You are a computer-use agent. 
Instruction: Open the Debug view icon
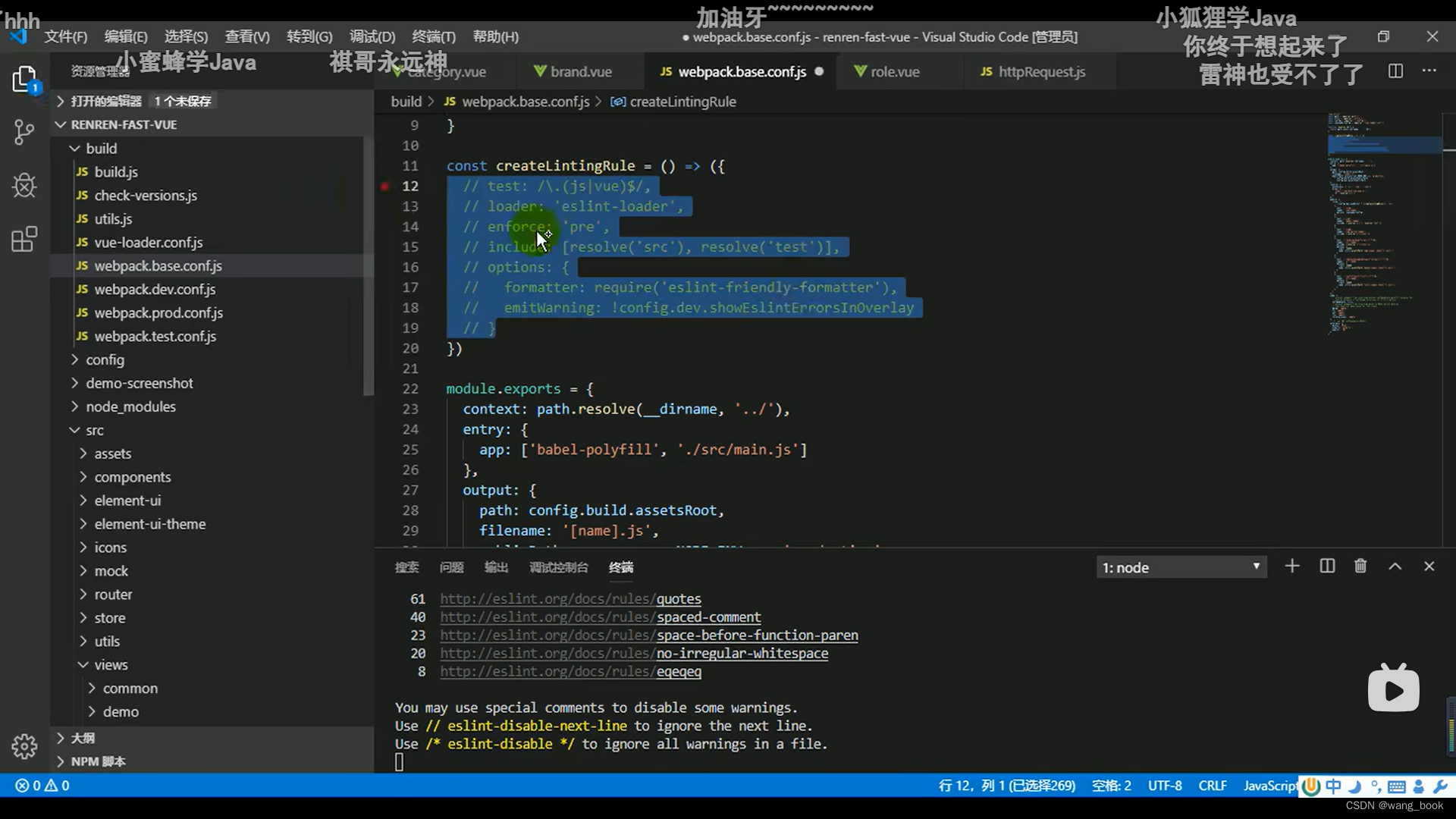[24, 185]
